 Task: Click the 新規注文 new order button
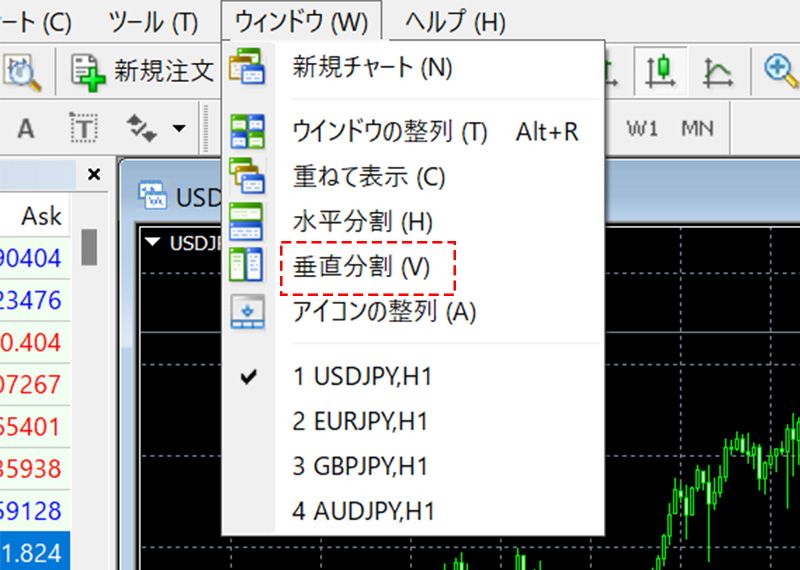(x=142, y=71)
